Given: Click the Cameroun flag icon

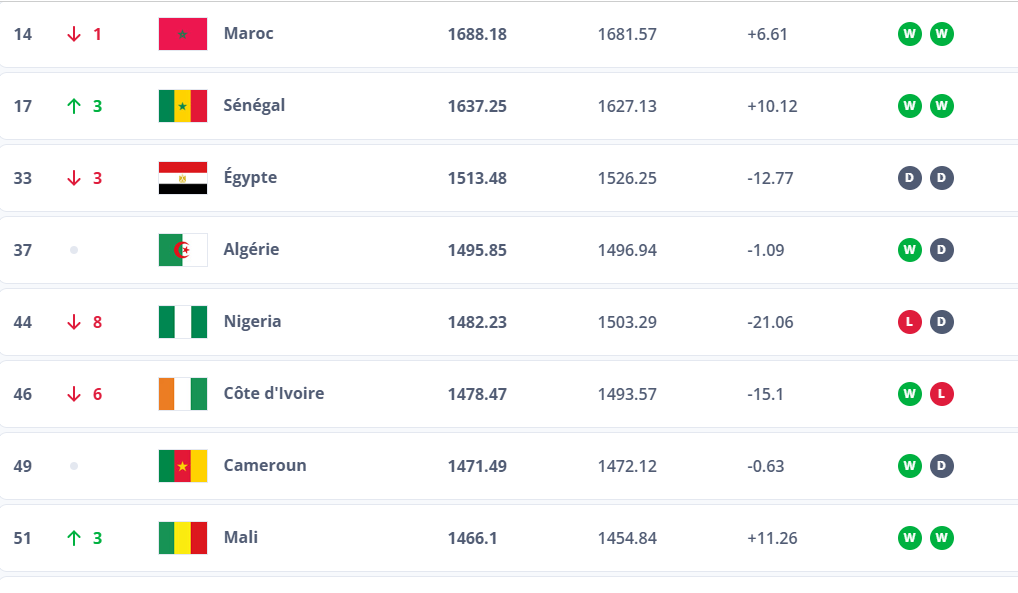Looking at the screenshot, I should (x=183, y=466).
